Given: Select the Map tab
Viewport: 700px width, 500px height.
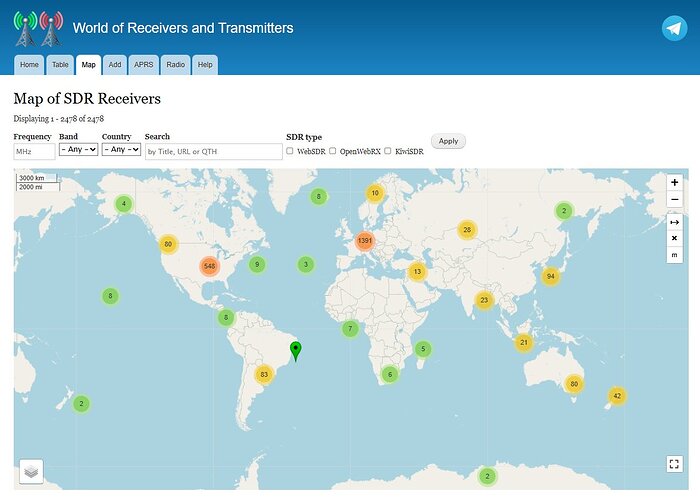Looking at the screenshot, I should coord(88,65).
